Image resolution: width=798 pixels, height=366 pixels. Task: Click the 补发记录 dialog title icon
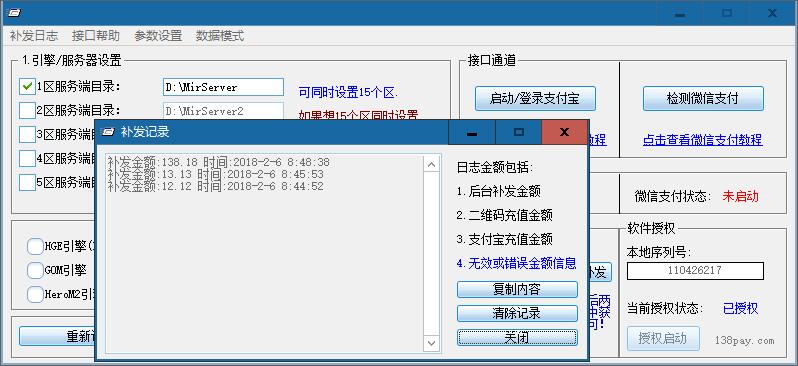click(x=108, y=132)
